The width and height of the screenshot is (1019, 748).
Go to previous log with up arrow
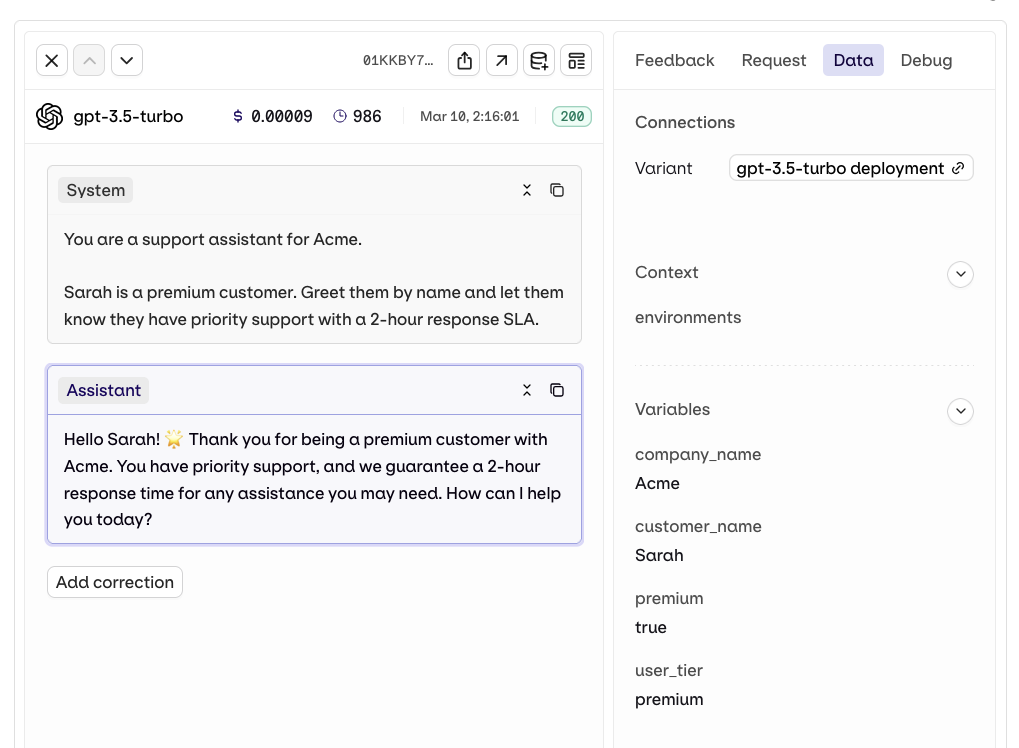click(89, 60)
